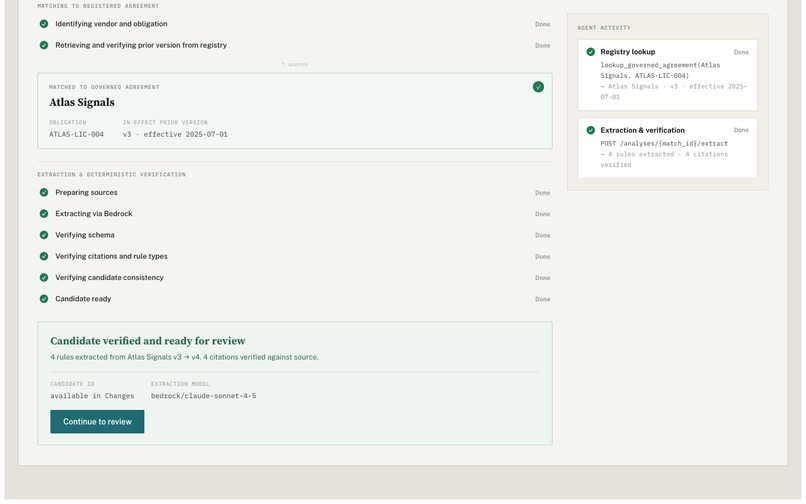Click the Agent Activity panel heading
This screenshot has height=504, width=806.
coord(604,28)
